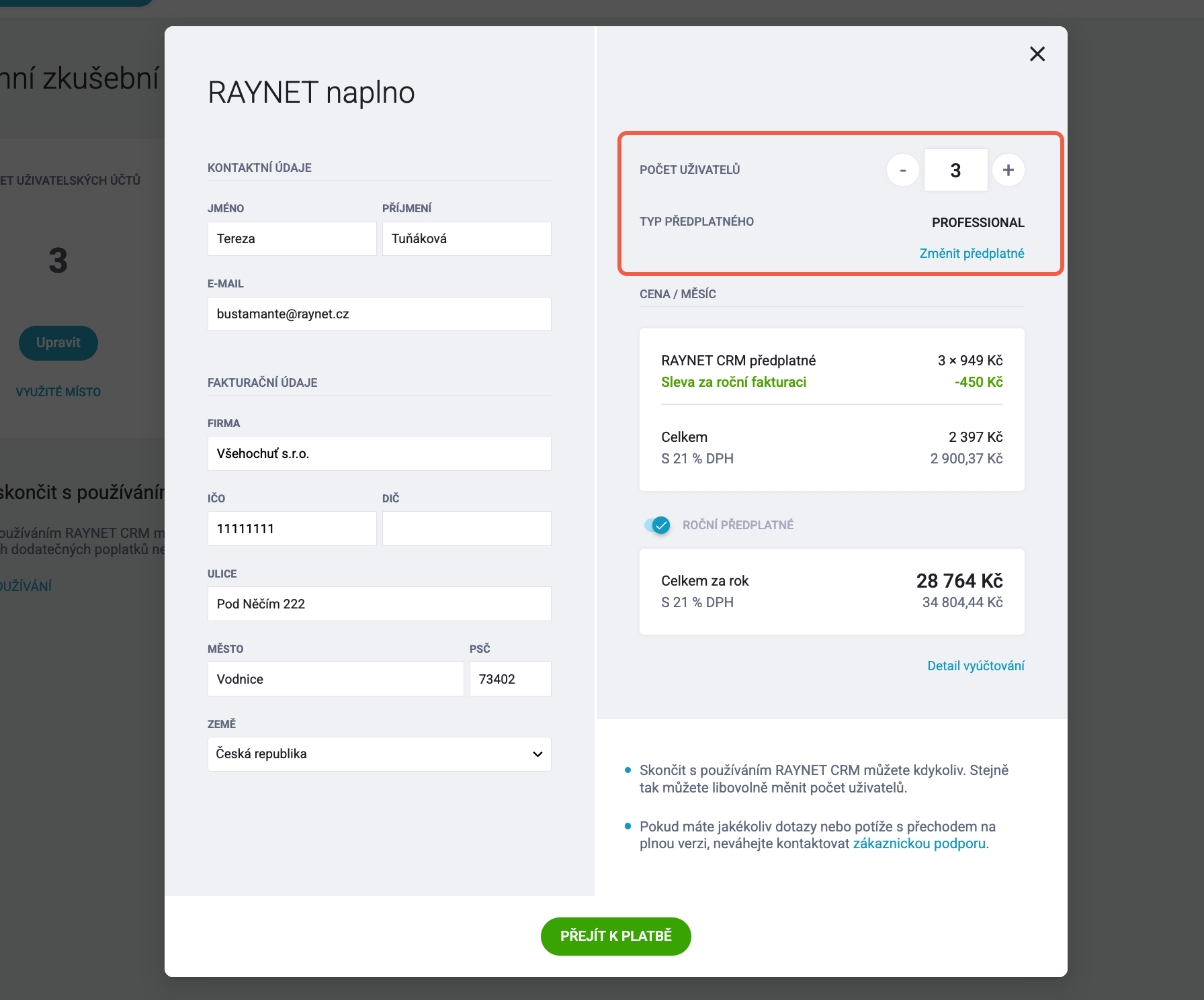Click the Upravit button in background
This screenshot has height=1000, width=1204.
click(58, 343)
